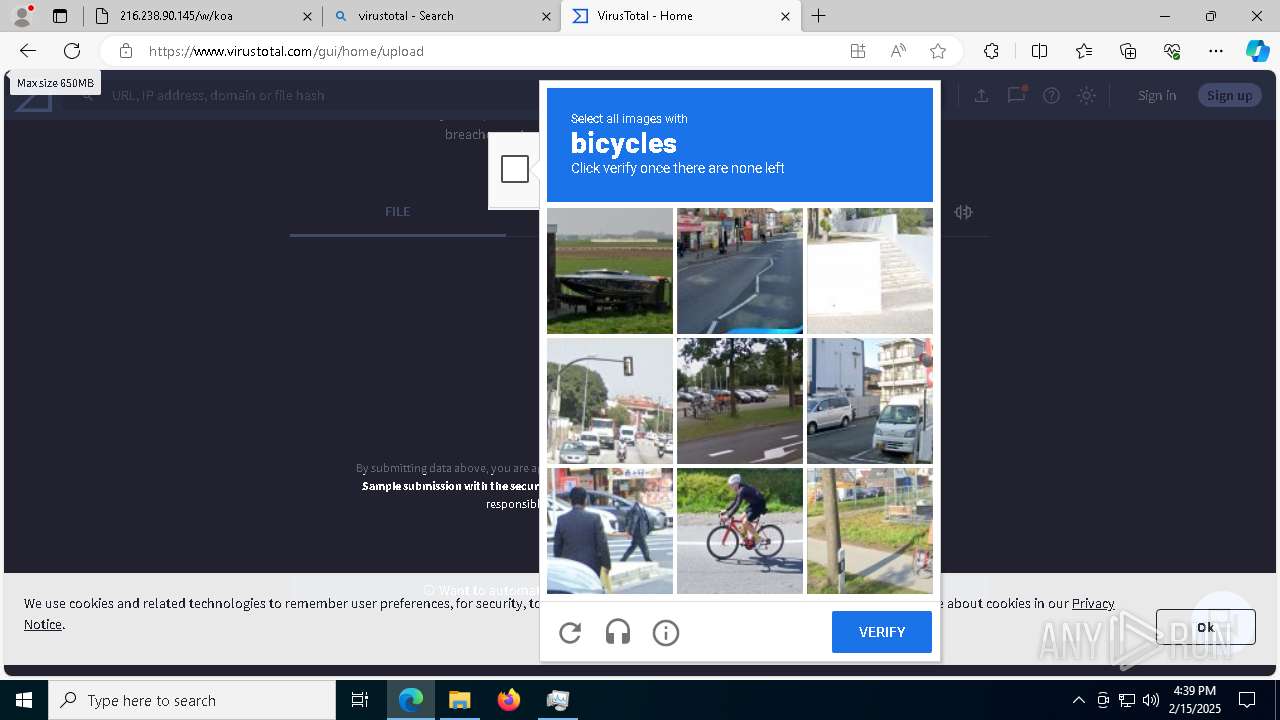Open browser Extensions menu
The width and height of the screenshot is (1280, 720).
coord(991,51)
